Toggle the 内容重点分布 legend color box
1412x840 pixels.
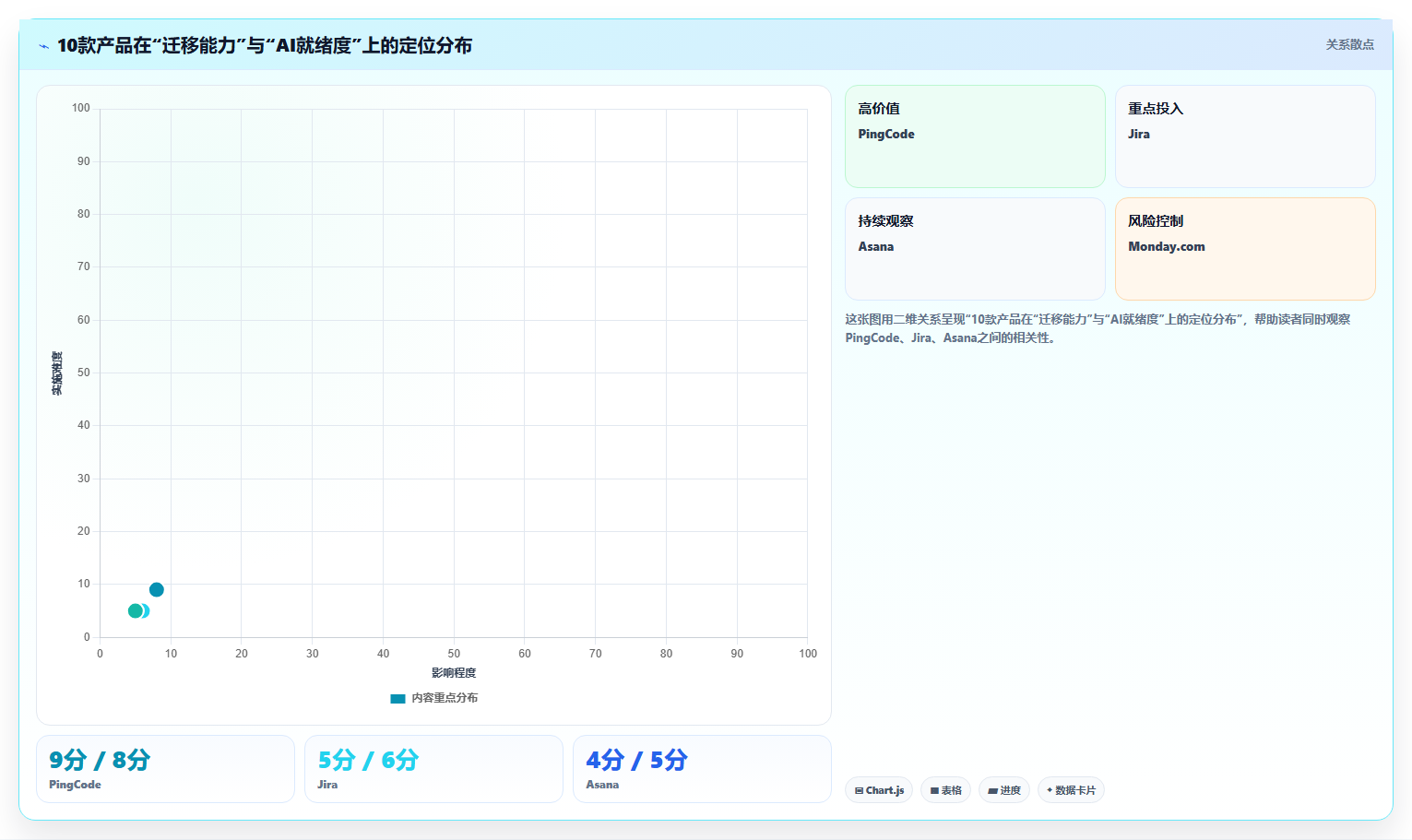click(x=397, y=699)
